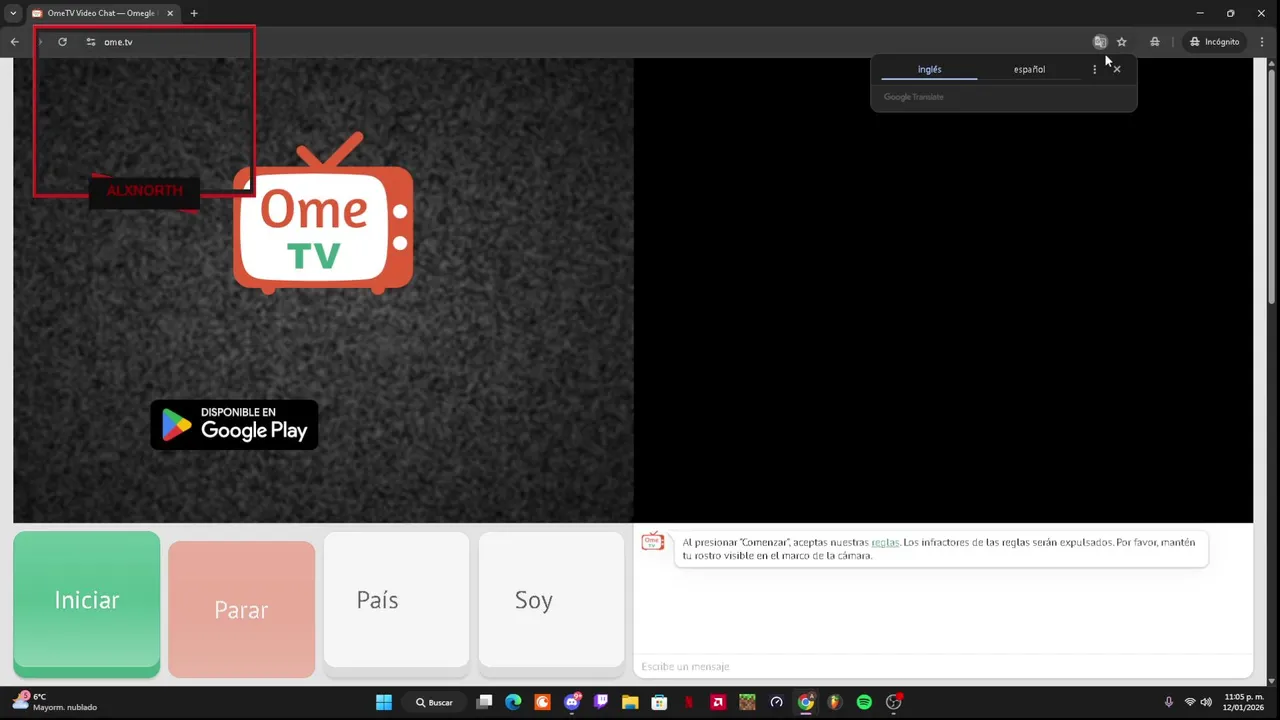Open the Windows Start menu

[x=384, y=702]
